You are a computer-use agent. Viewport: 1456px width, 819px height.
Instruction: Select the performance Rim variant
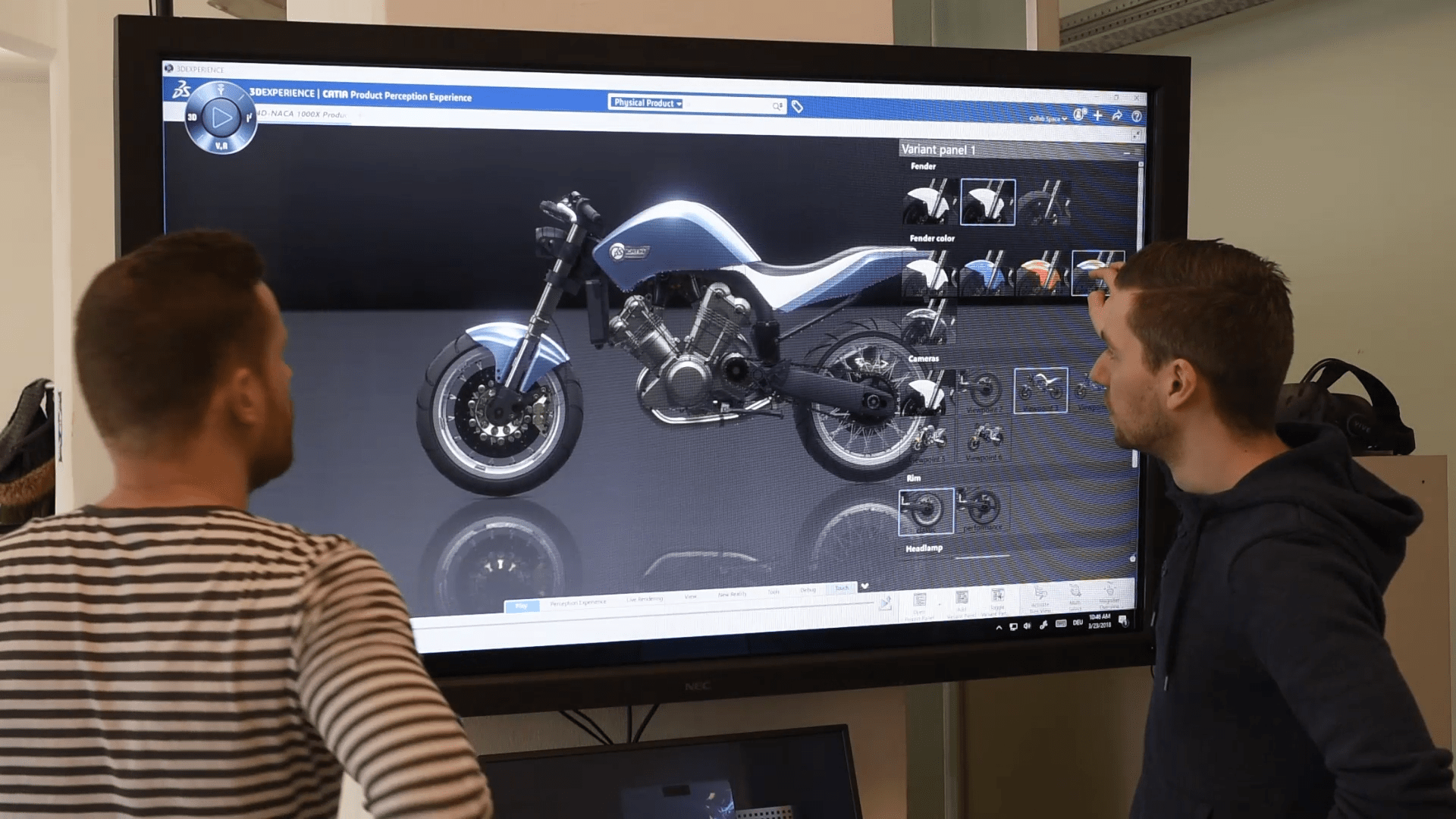982,510
